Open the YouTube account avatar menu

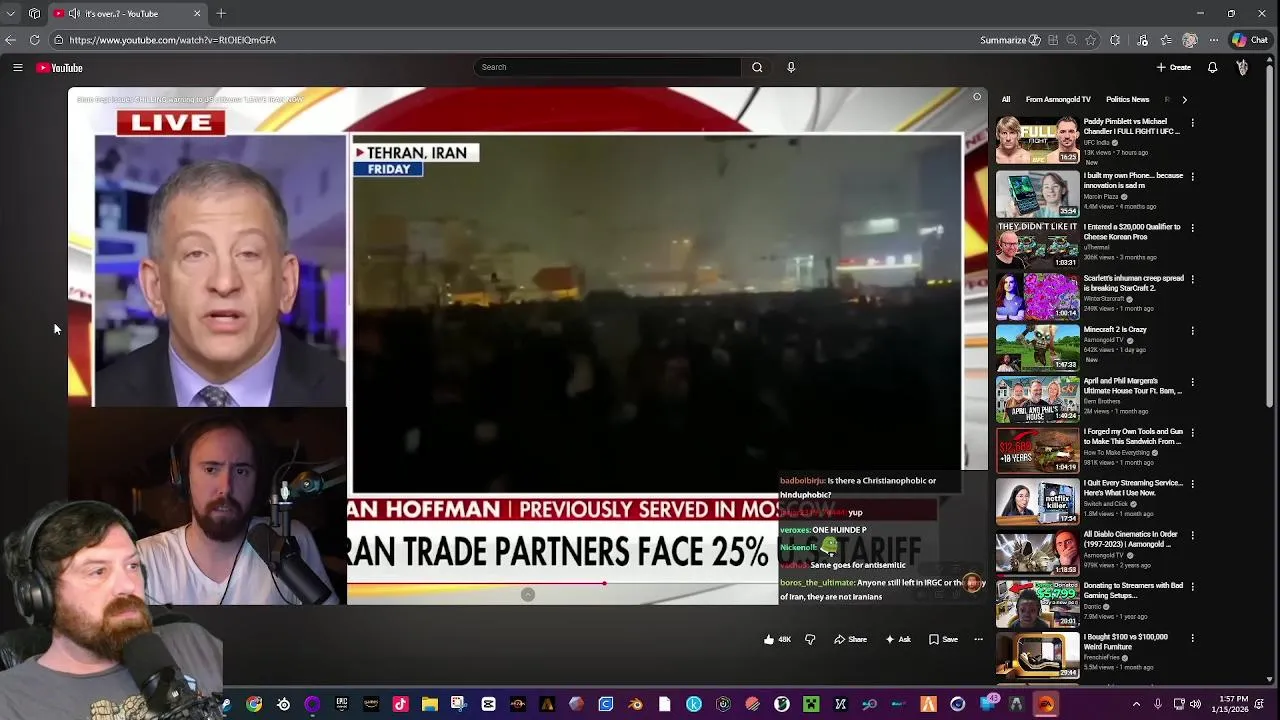coord(1242,67)
